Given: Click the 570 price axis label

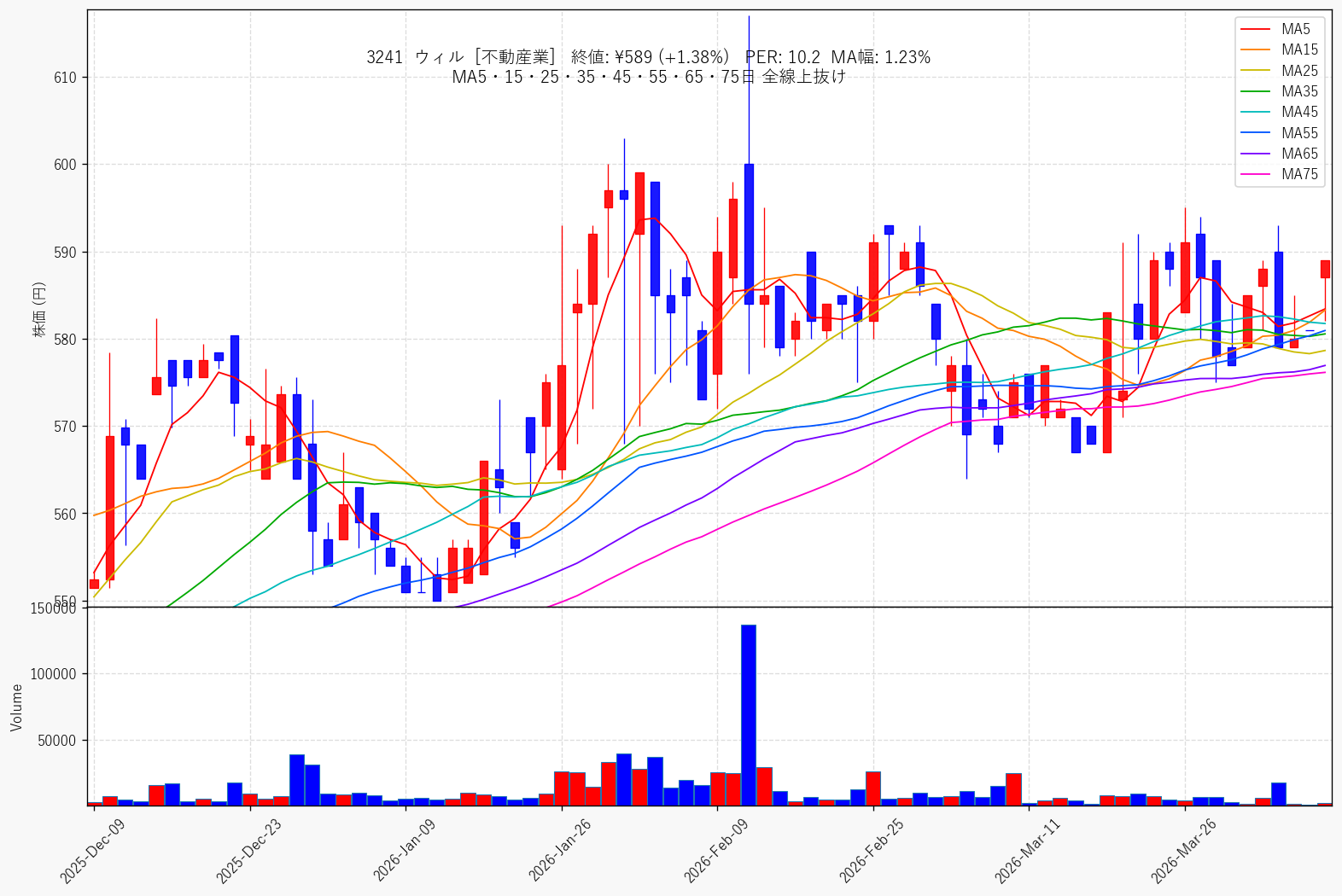Looking at the screenshot, I should point(65,427).
